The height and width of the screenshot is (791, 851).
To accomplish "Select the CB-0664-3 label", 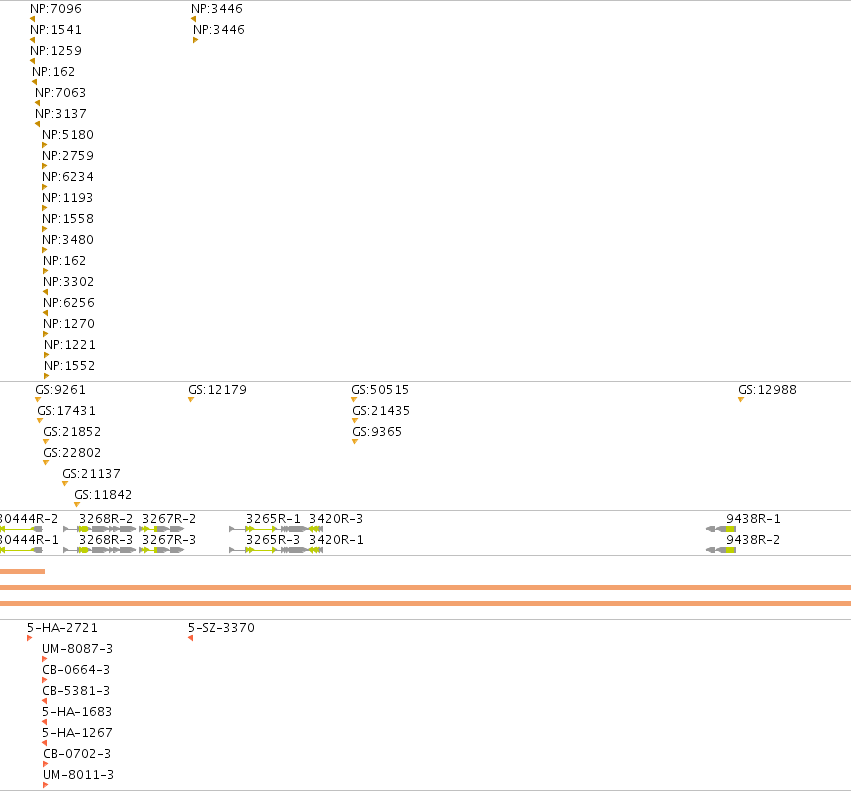I will [76, 670].
